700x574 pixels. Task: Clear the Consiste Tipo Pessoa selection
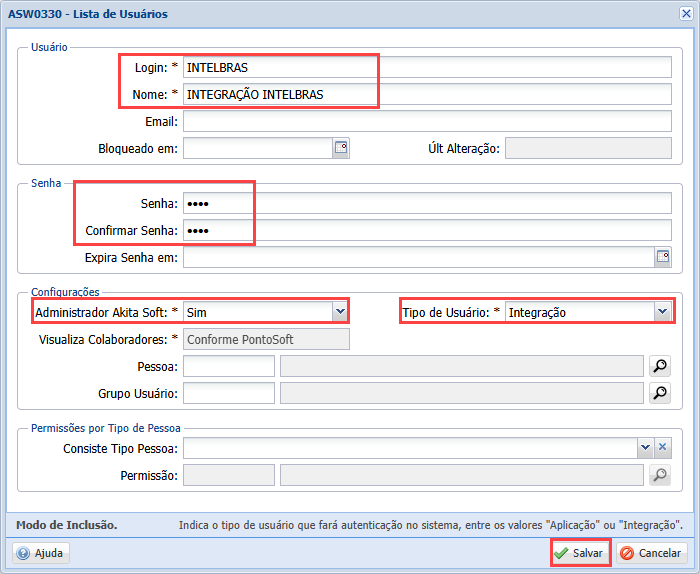point(662,447)
